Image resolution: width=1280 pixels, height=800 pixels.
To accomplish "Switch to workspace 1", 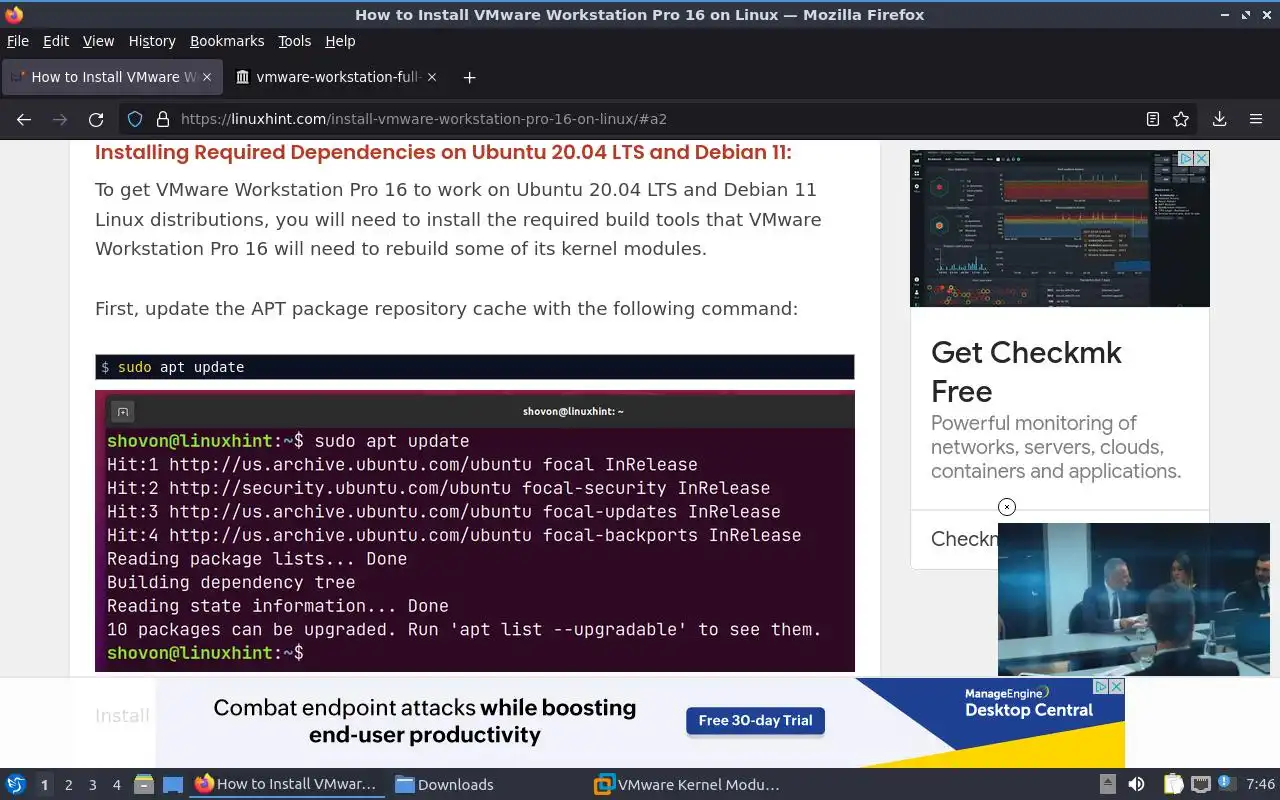I will coord(44,785).
